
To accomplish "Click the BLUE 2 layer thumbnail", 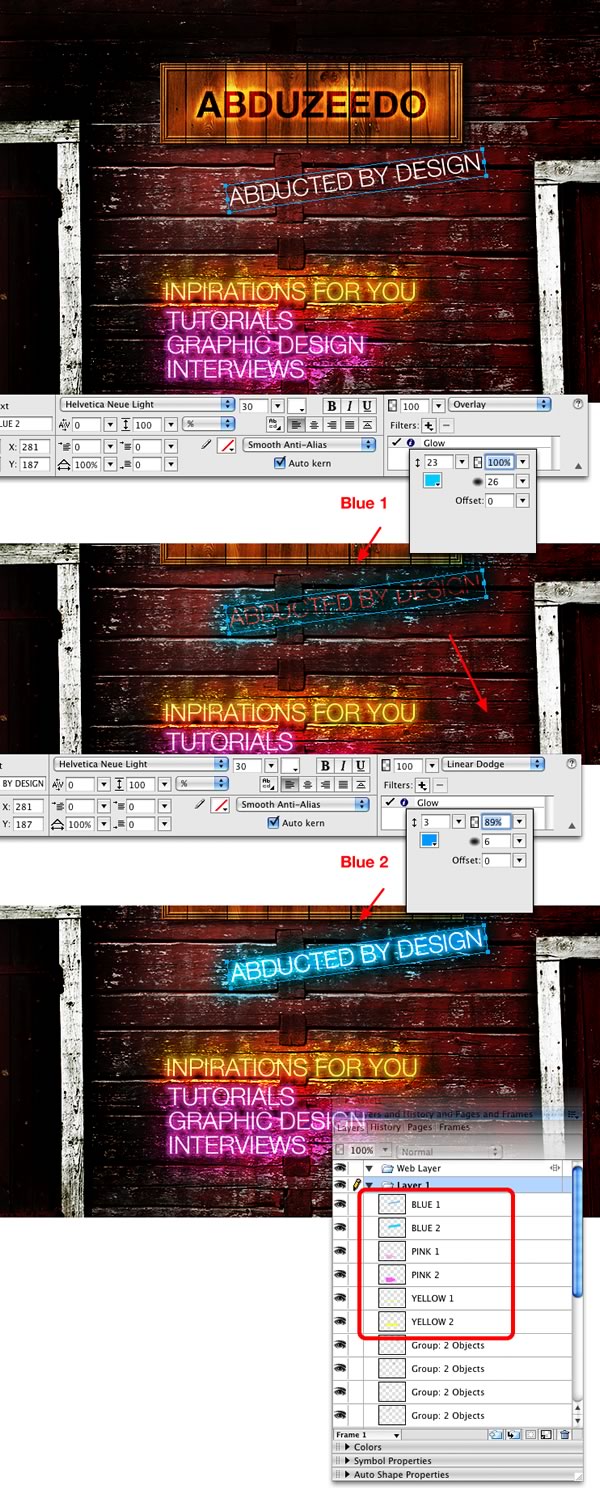I will coord(392,1228).
